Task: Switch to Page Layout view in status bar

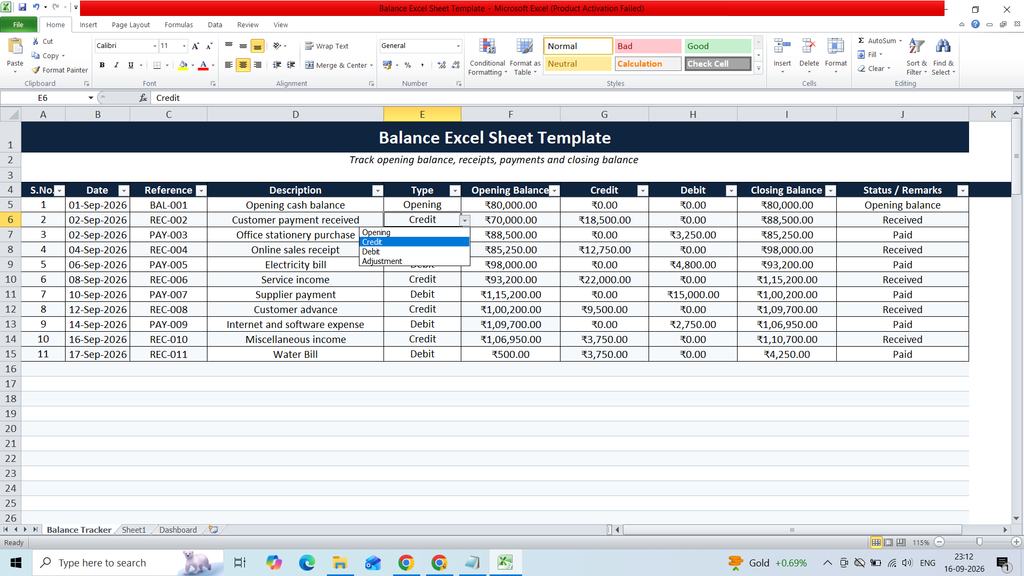Action: click(x=889, y=543)
